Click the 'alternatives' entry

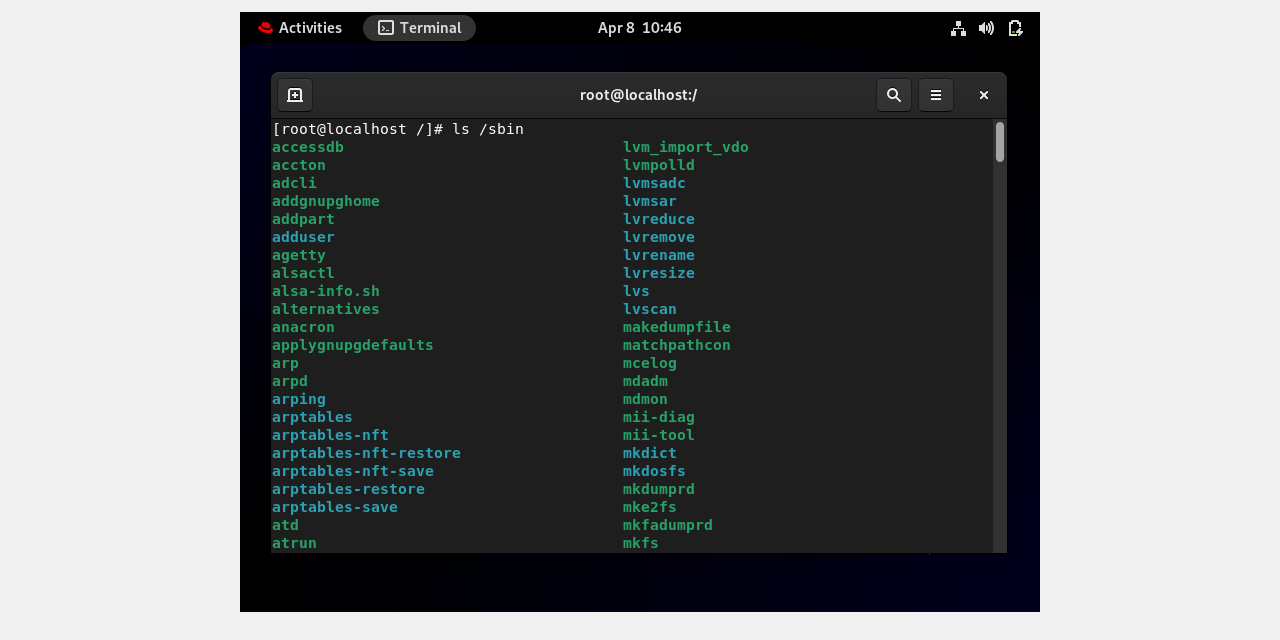pyautogui.click(x=326, y=309)
